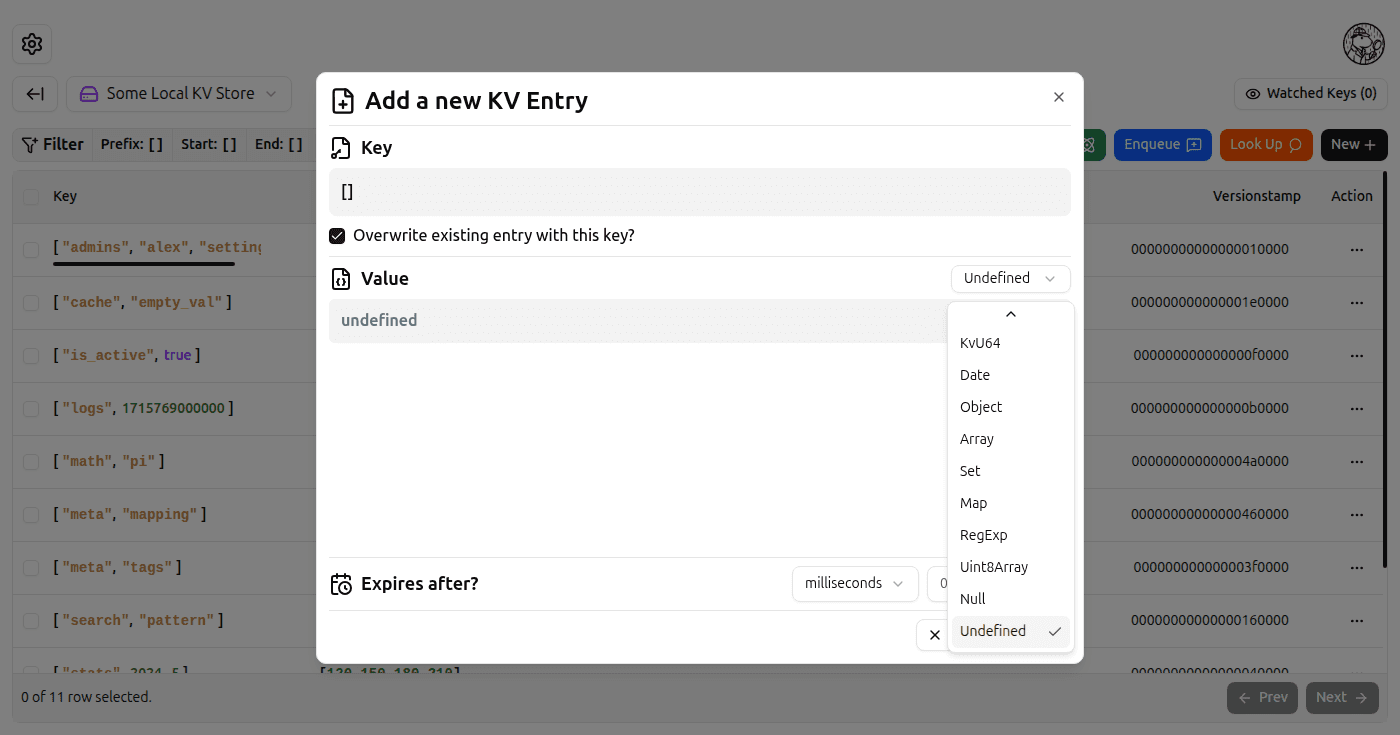
Task: Open actions menu for versionstamp 00000000000000160000
Action: [x=1357, y=620]
